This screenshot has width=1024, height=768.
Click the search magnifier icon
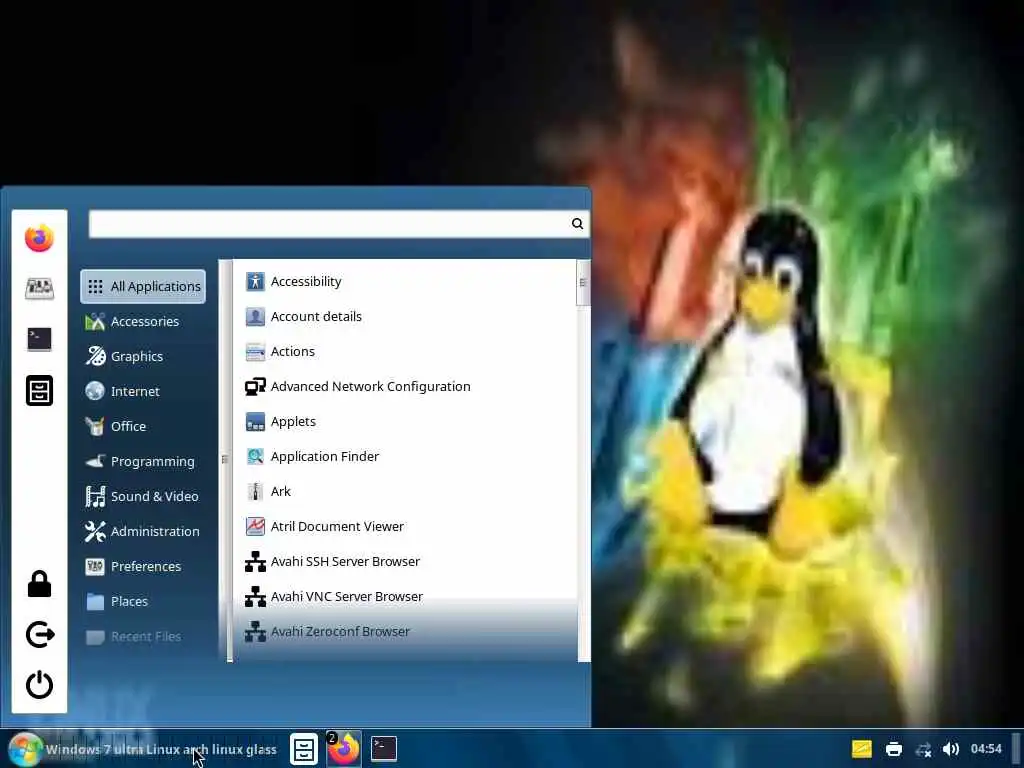click(577, 224)
